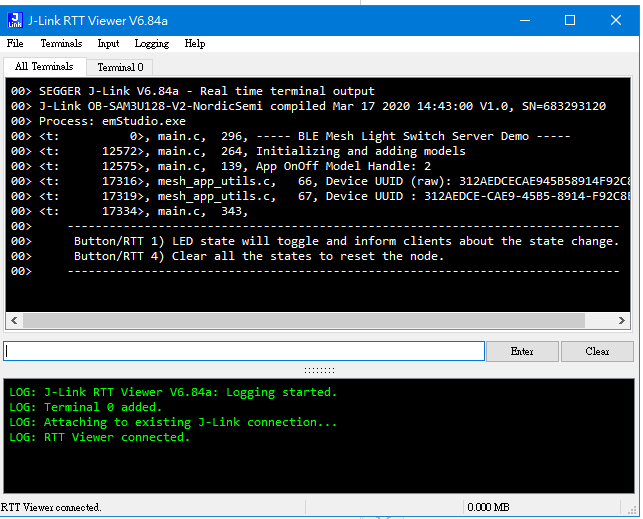
Task: Open the Input menu
Action: [x=108, y=43]
